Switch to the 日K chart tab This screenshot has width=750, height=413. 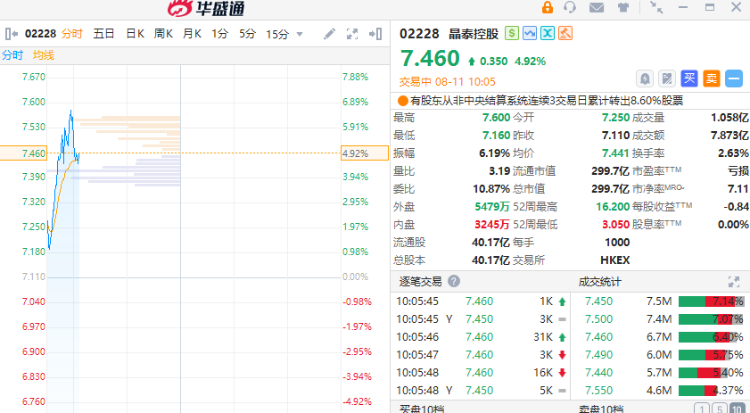[x=135, y=33]
